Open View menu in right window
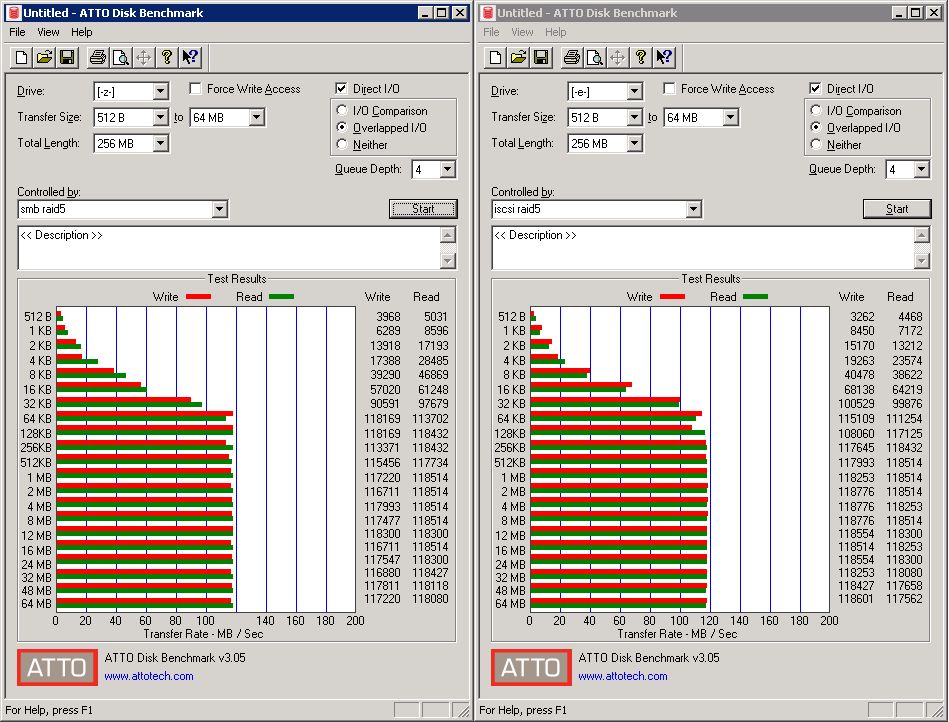Image resolution: width=949 pixels, height=722 pixels. pyautogui.click(x=522, y=32)
